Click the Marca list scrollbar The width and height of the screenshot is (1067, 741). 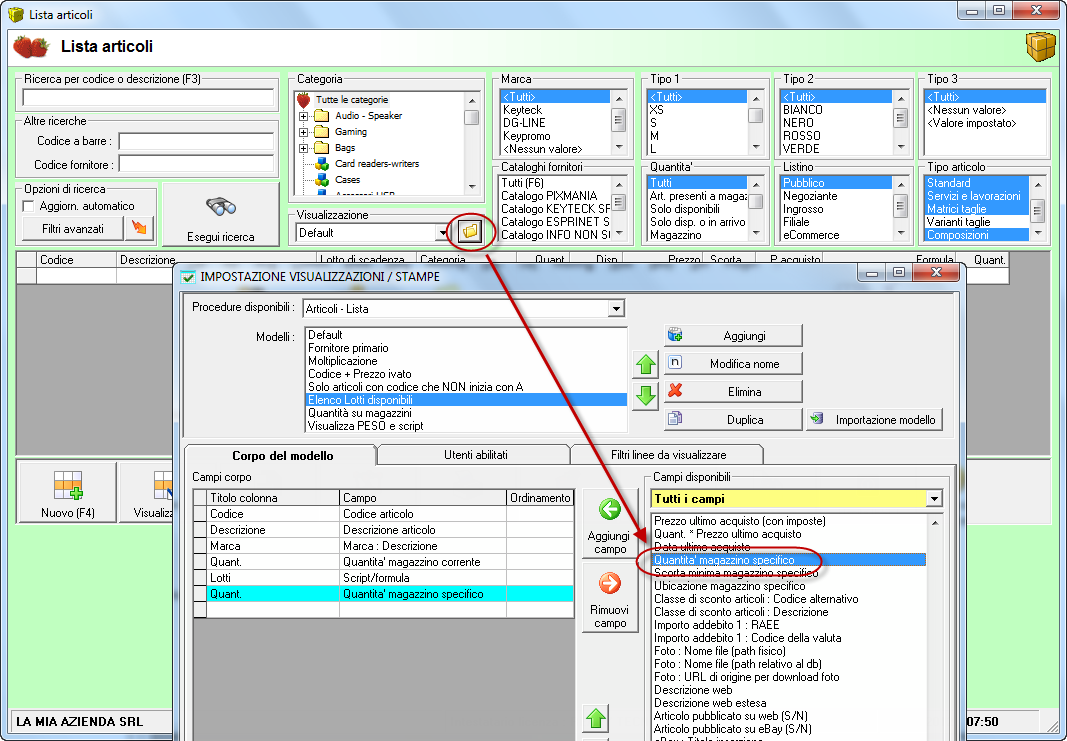click(619, 122)
